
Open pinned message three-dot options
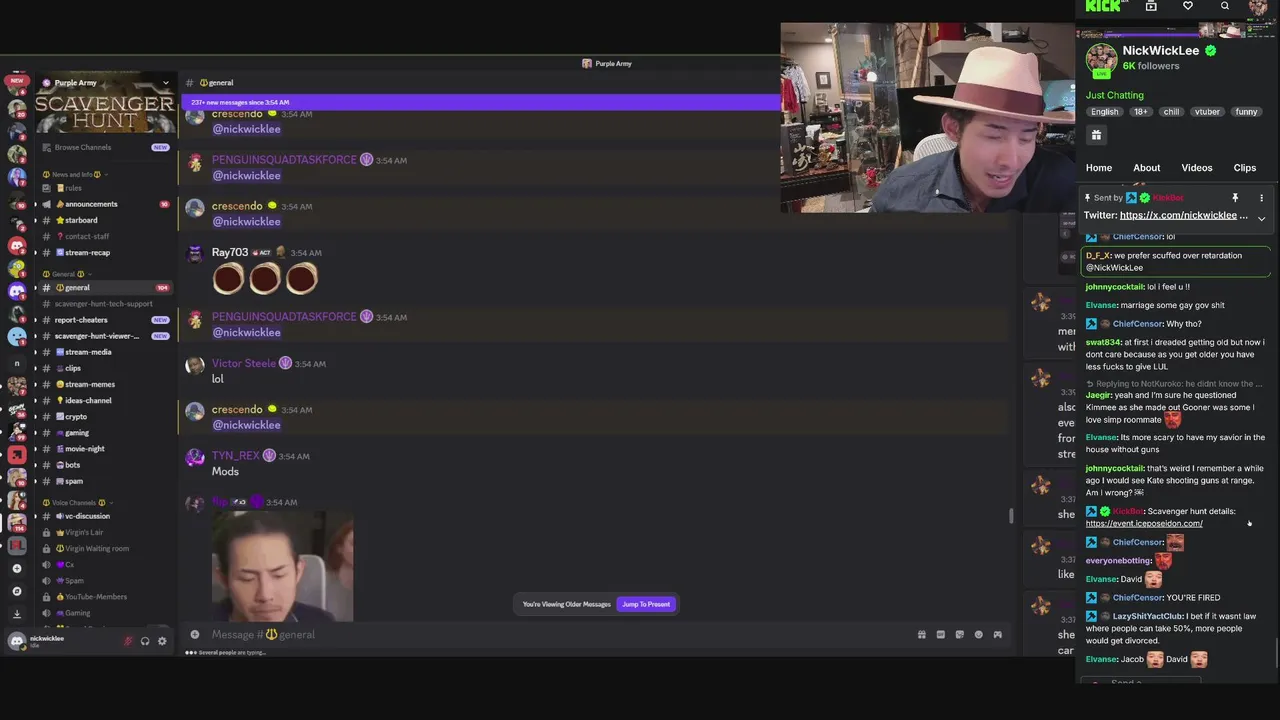point(1261,198)
